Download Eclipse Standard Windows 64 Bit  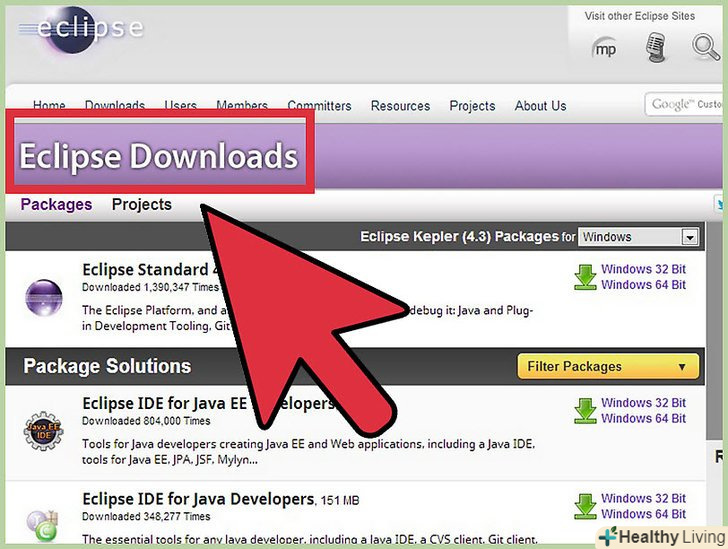tap(643, 285)
